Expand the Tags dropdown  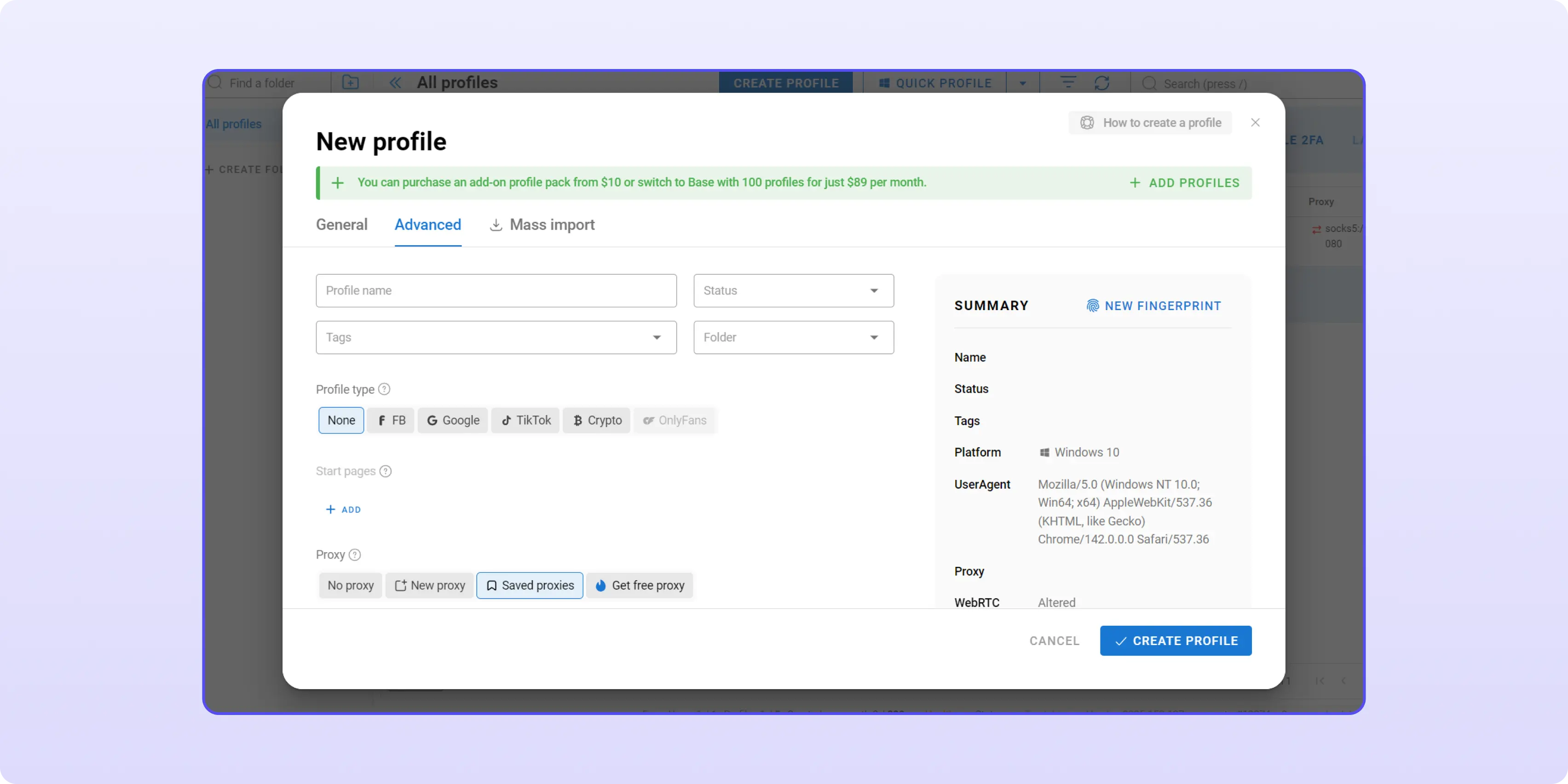click(496, 337)
